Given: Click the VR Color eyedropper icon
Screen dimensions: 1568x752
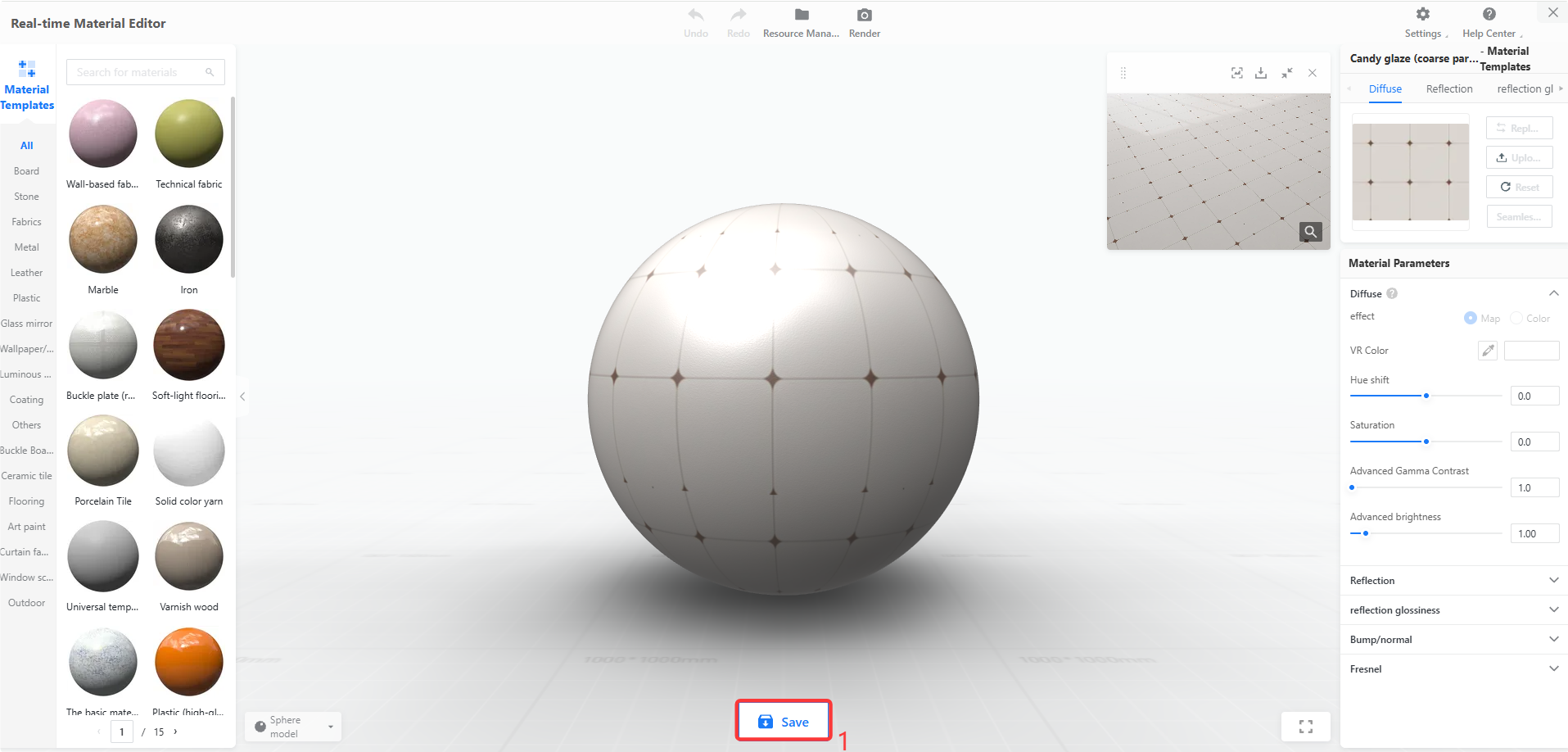Looking at the screenshot, I should point(1488,351).
